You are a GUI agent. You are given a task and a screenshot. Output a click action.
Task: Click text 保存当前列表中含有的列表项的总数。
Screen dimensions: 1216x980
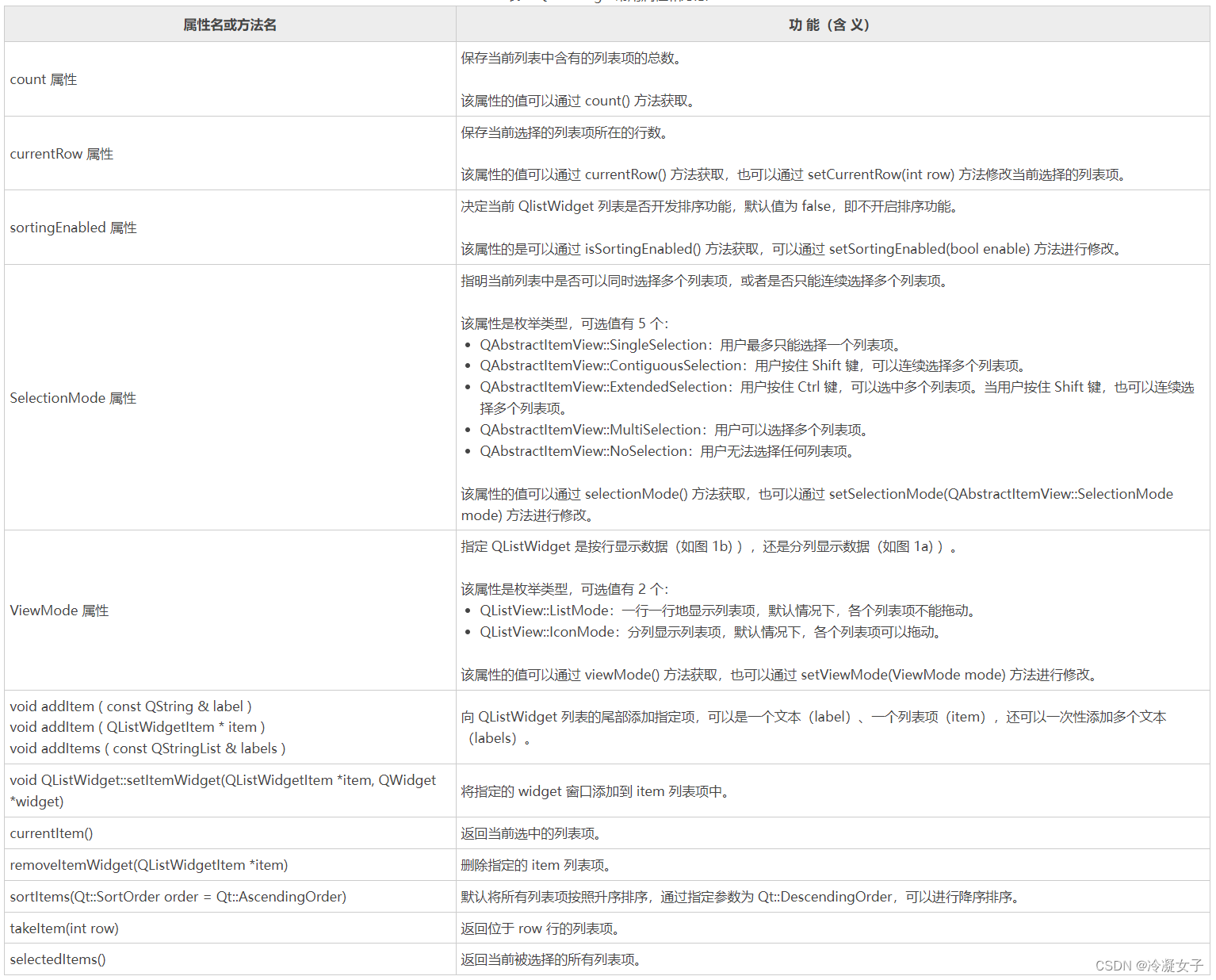[x=572, y=58]
